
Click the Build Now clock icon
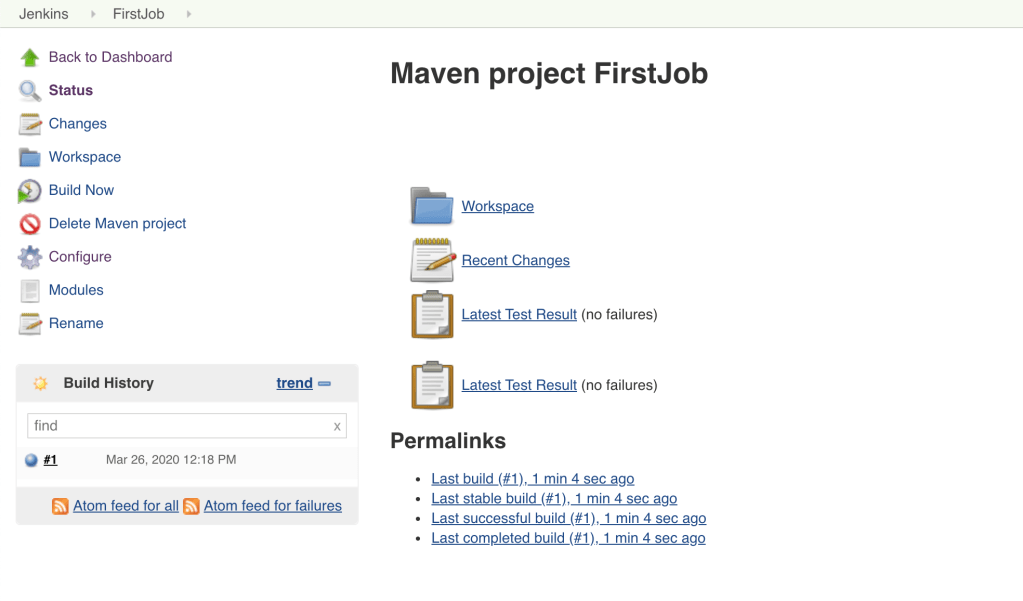pos(30,191)
